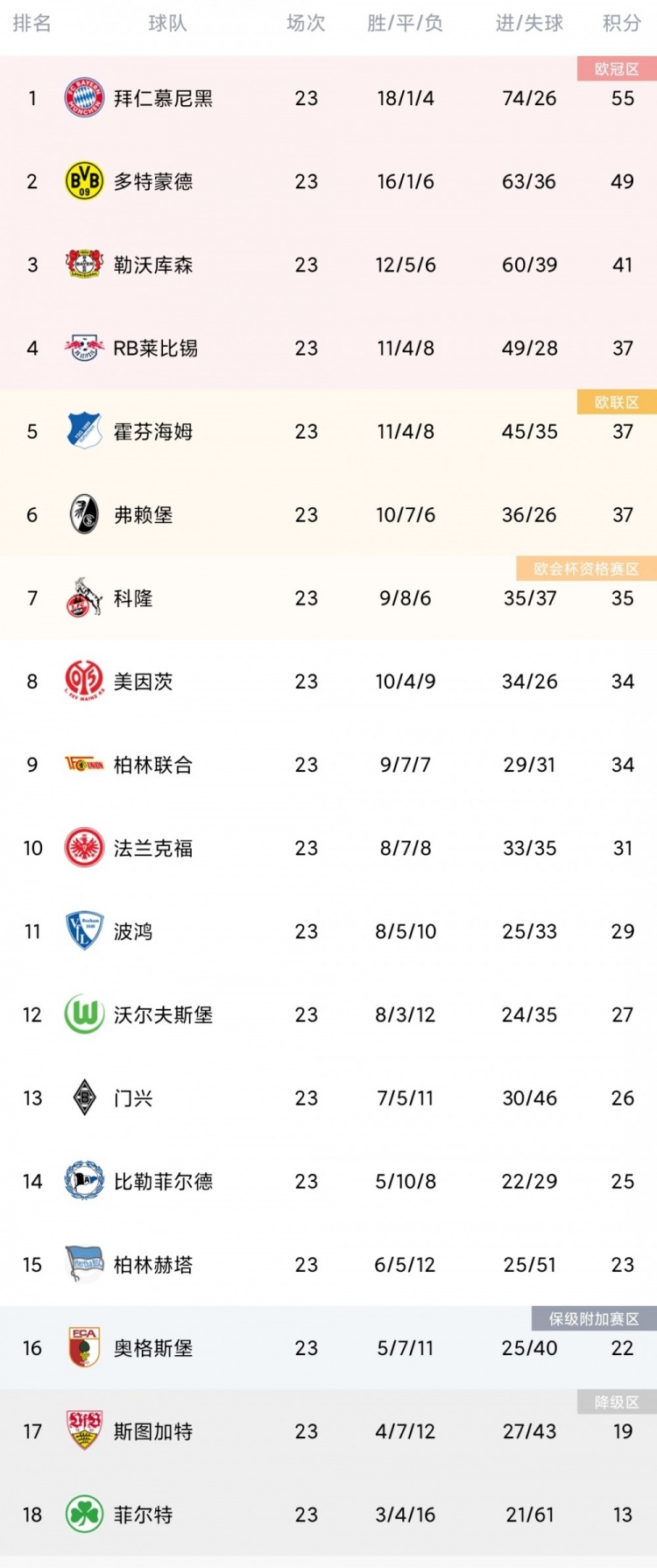The width and height of the screenshot is (657, 1568).
Task: Click the Bayern Munich club logo
Action: [84, 98]
